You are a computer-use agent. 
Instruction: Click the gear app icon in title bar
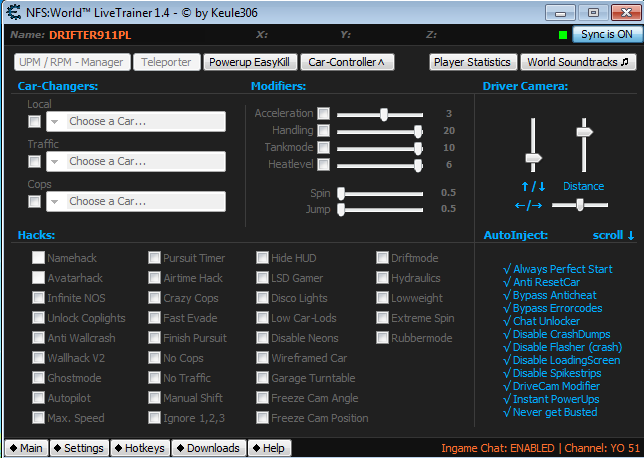(x=14, y=12)
